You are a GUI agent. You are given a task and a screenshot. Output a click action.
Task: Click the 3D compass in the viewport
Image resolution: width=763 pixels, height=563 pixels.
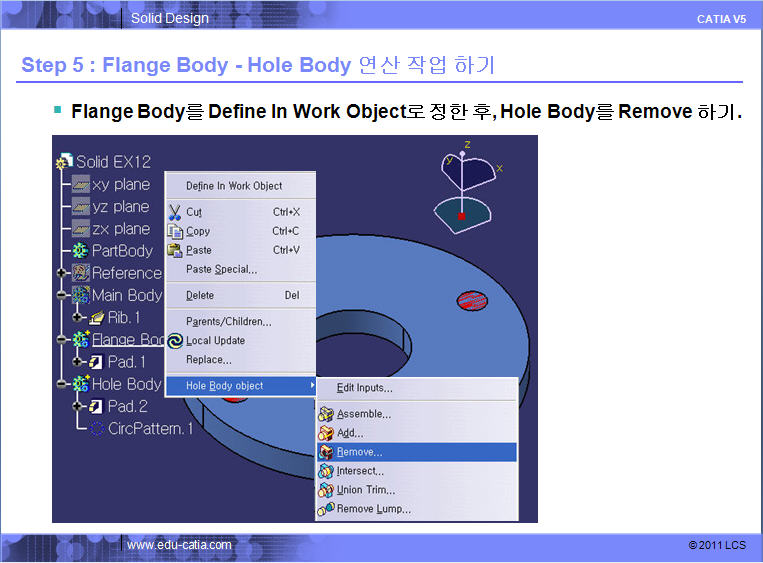(x=465, y=187)
